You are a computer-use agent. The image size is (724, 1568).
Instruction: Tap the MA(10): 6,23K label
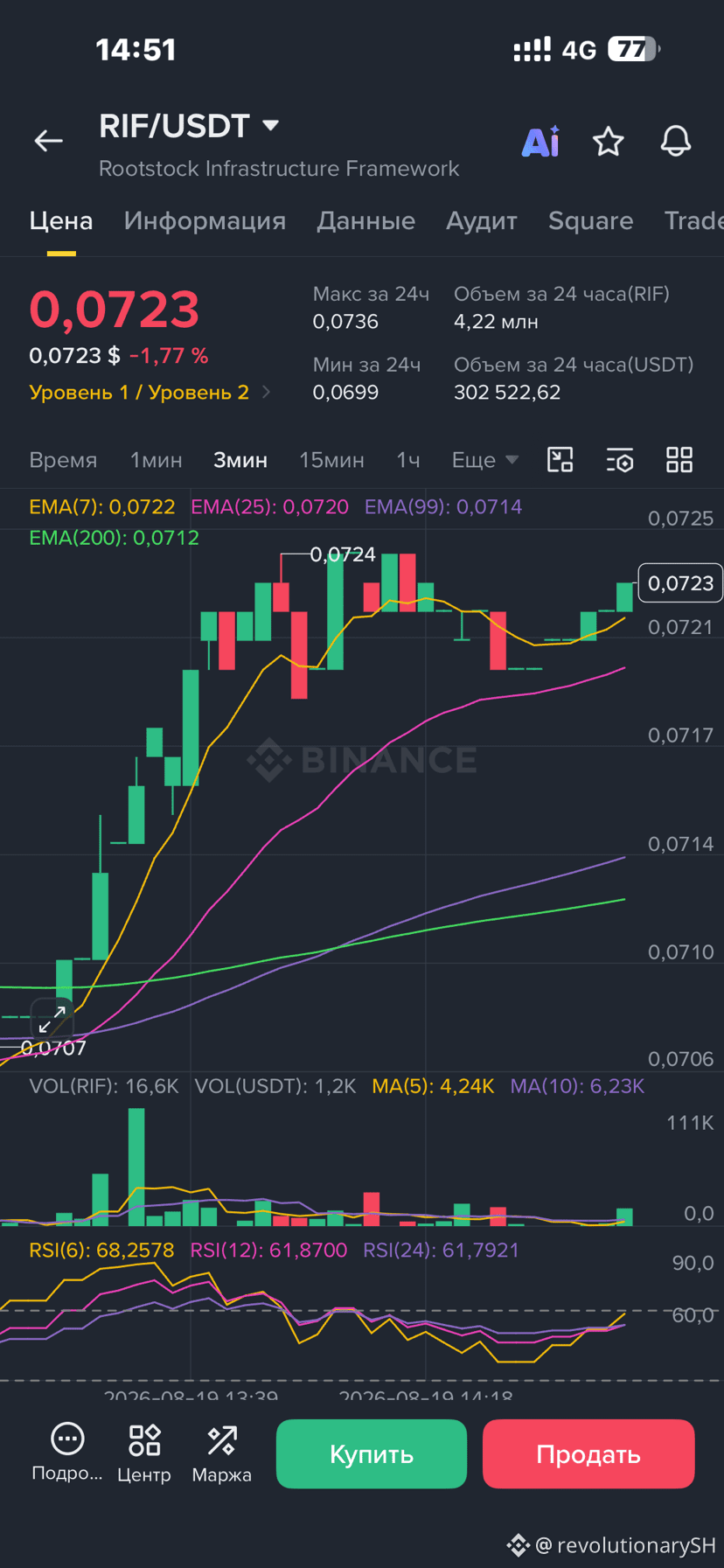[577, 1086]
